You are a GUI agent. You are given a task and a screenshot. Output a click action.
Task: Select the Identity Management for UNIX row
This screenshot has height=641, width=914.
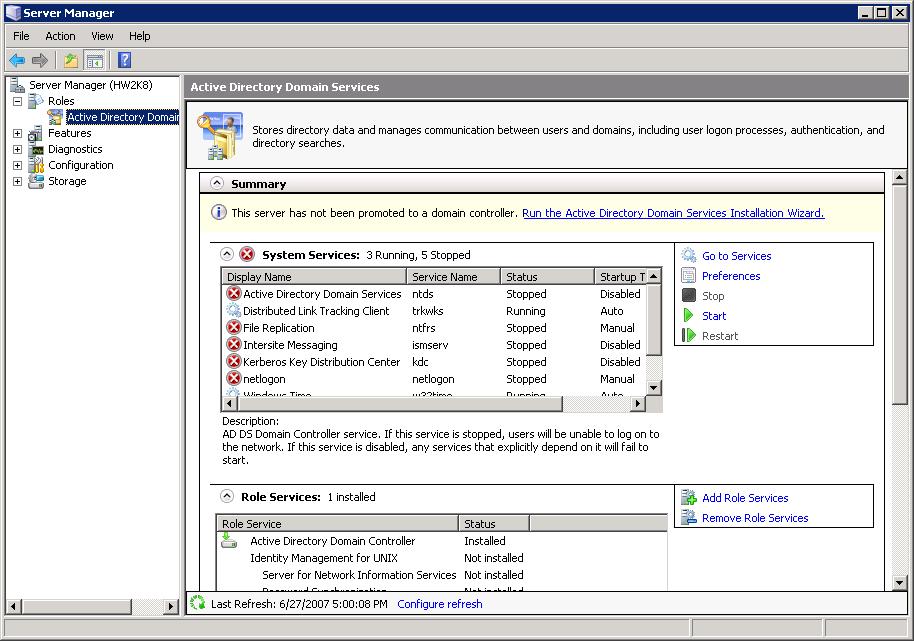[x=441, y=558]
